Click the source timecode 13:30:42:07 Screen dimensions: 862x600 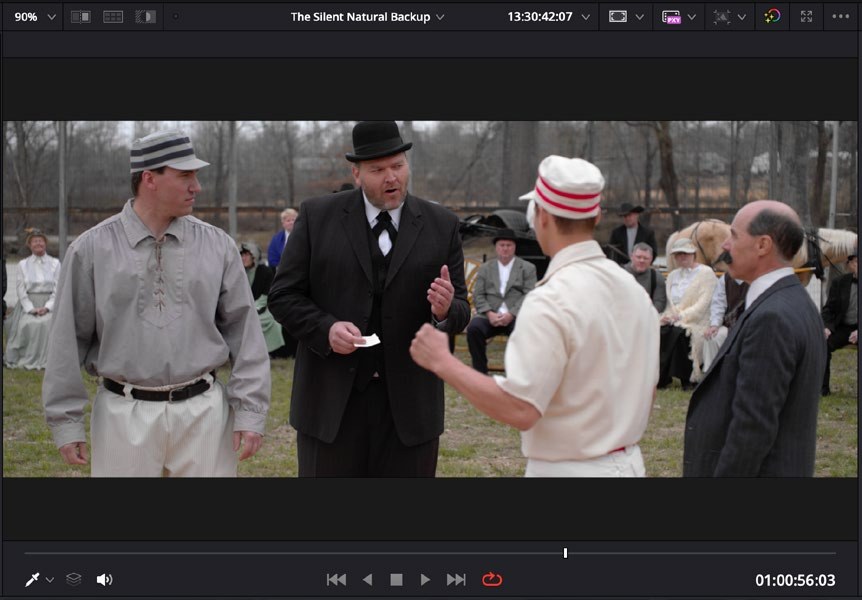point(540,17)
